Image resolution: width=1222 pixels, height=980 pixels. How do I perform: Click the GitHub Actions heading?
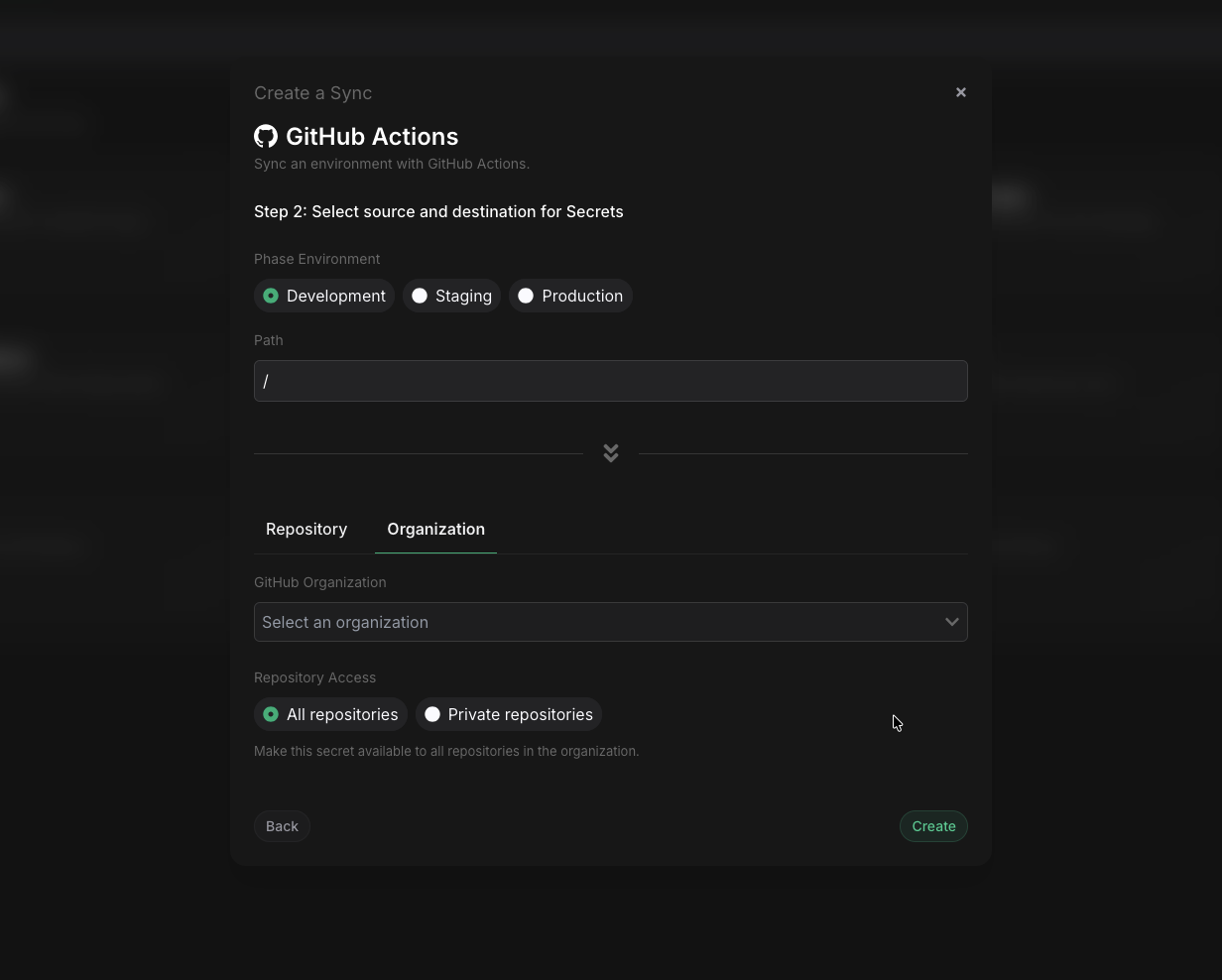pos(372,136)
